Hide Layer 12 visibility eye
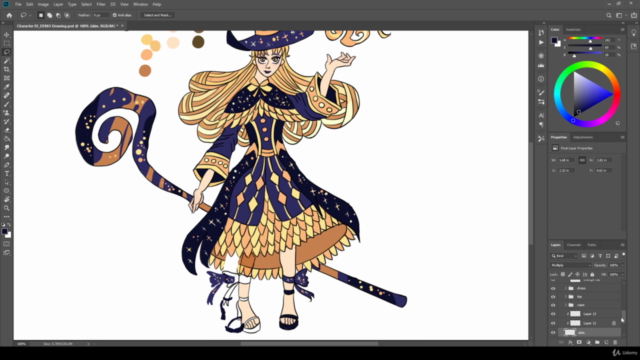Screen dimensions: 640x360 click(553, 323)
